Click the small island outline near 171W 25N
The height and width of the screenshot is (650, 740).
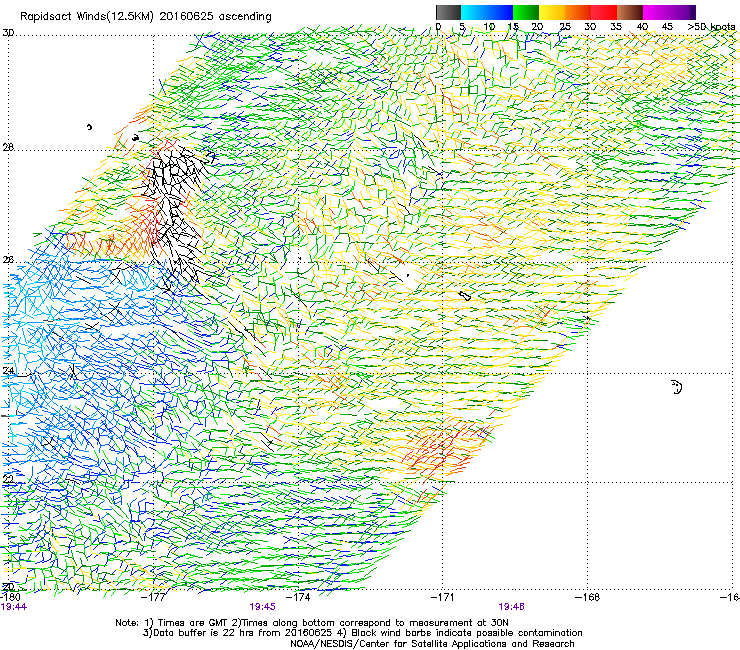click(465, 296)
